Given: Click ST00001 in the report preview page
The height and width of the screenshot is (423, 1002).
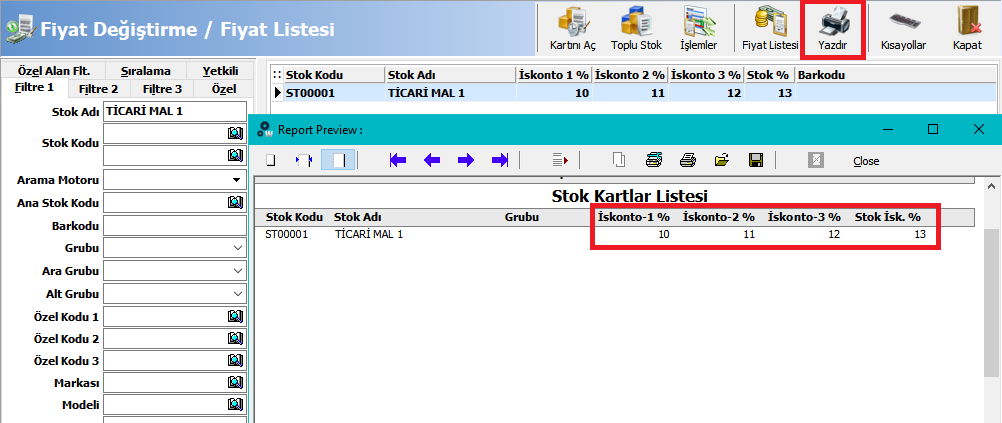Looking at the screenshot, I should coord(287,235).
